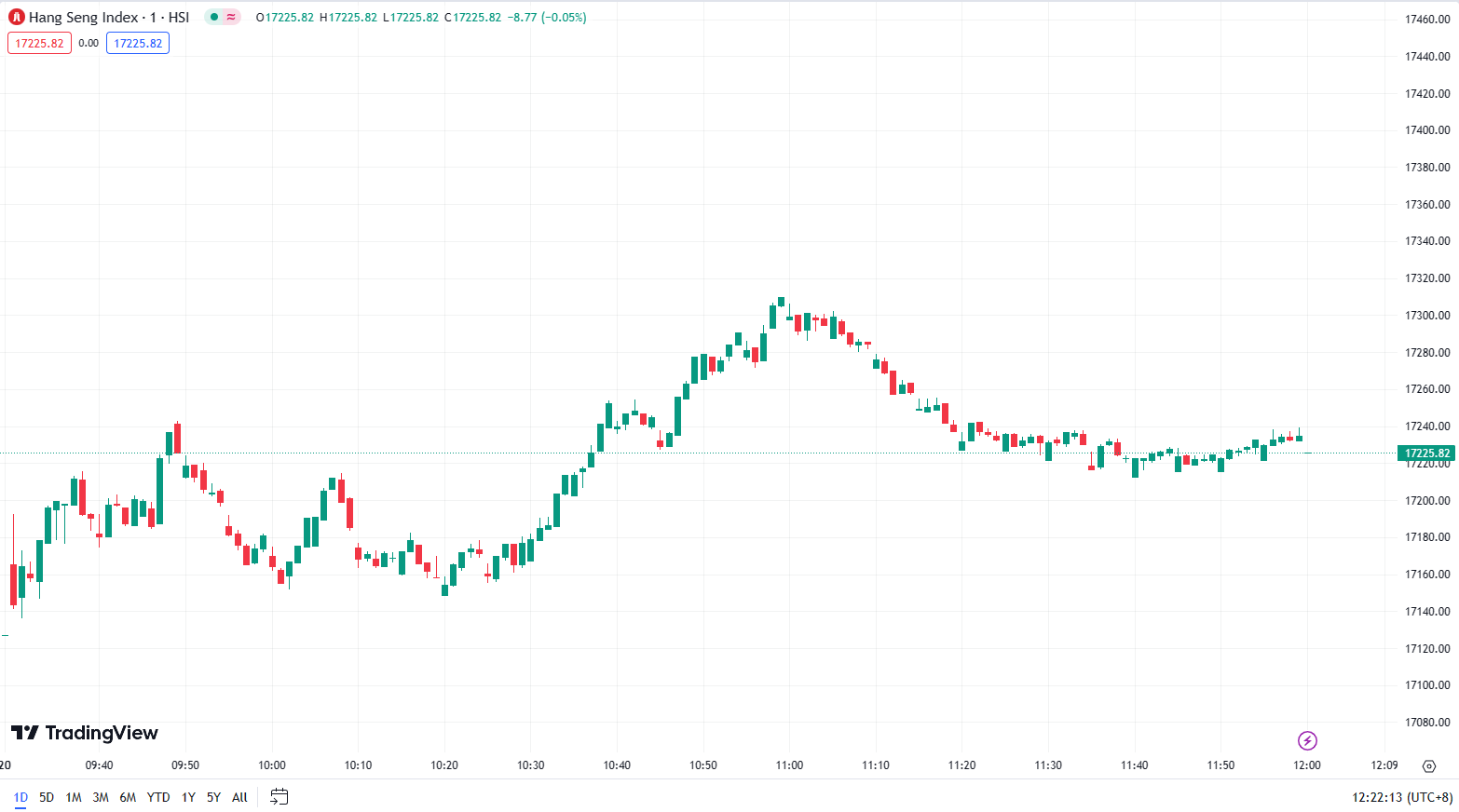This screenshot has height=812, width=1459.
Task: Switch to 3M time range
Action: coord(101,797)
